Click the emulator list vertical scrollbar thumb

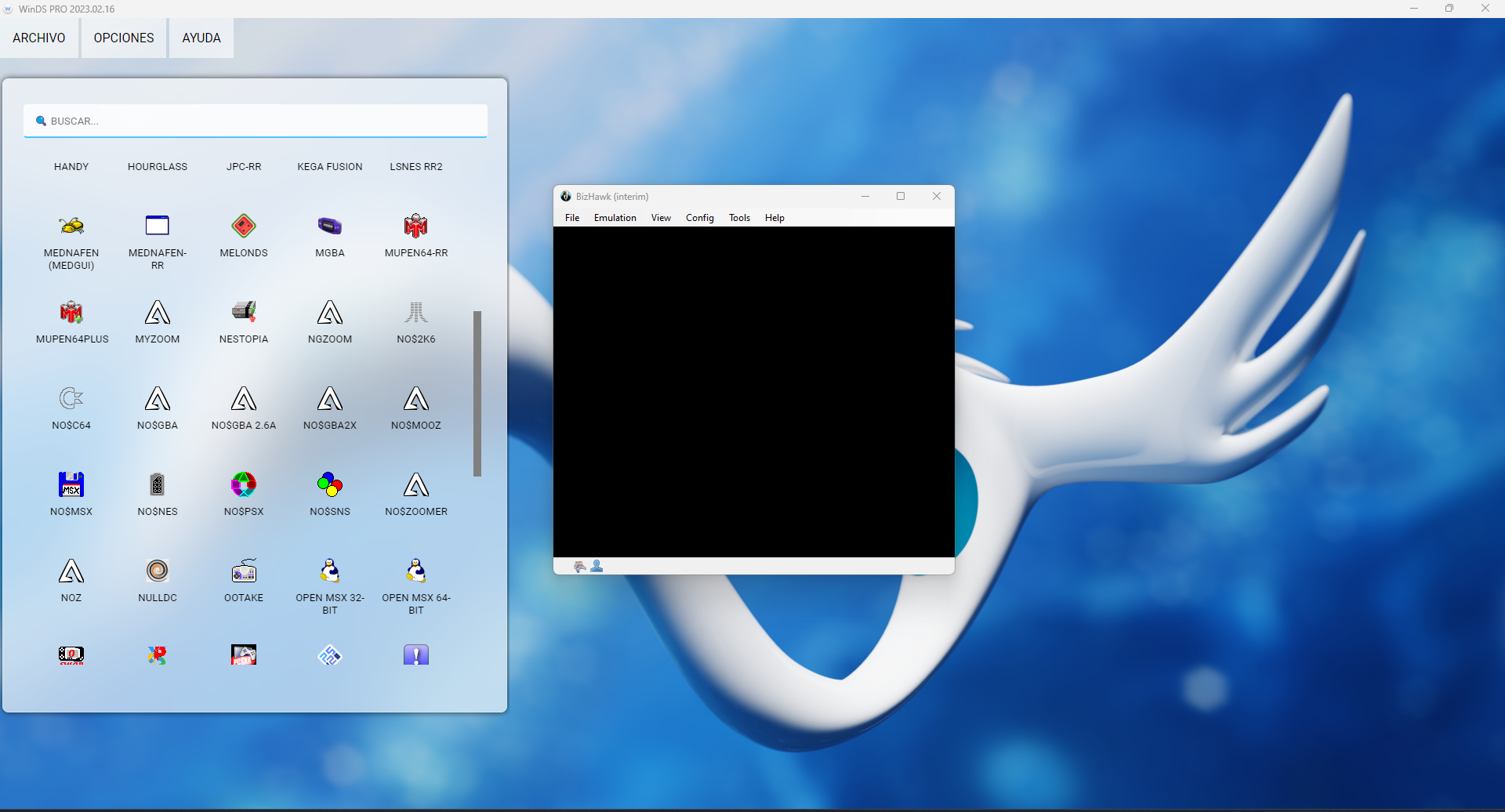point(477,393)
